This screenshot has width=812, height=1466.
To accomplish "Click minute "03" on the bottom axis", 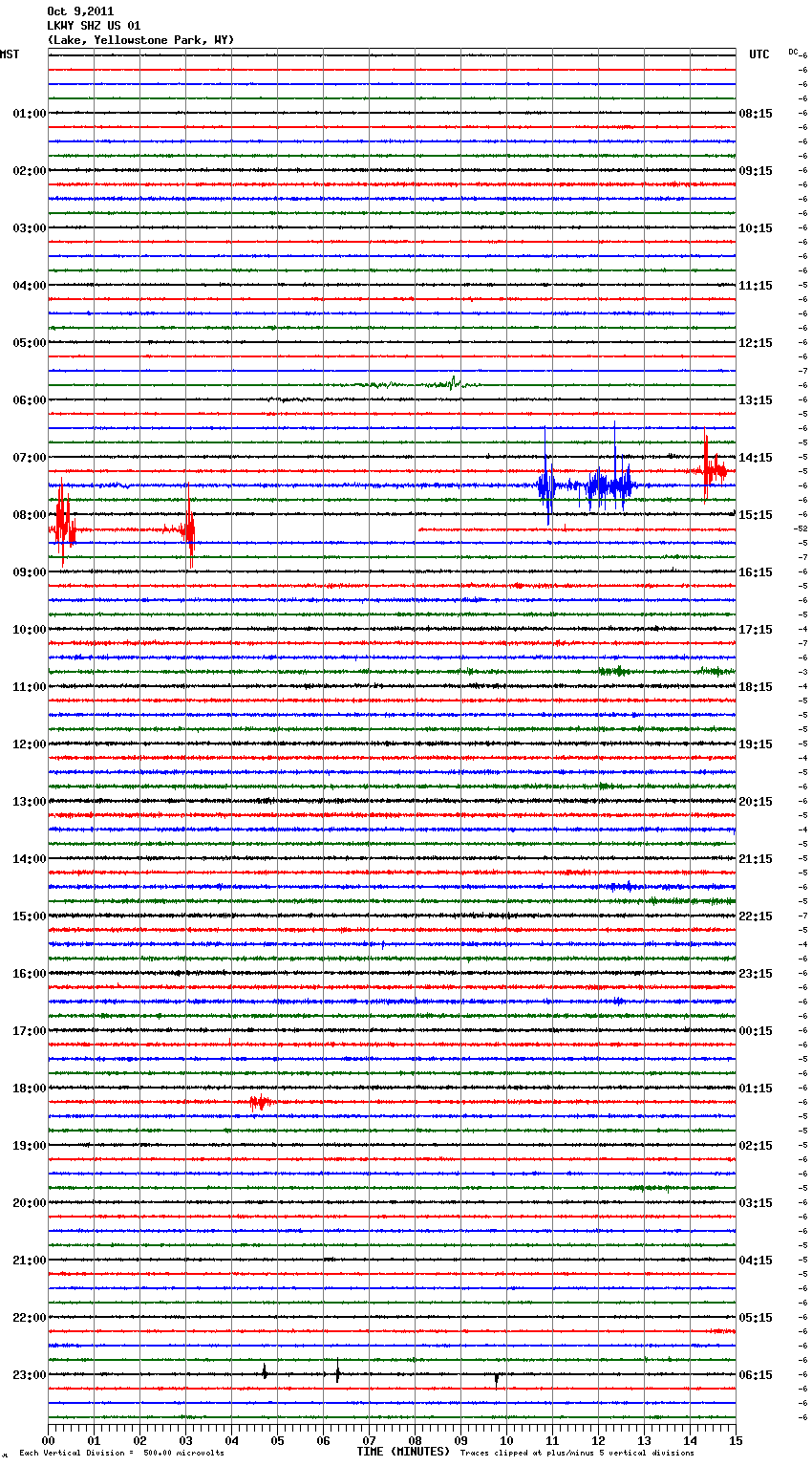I will 185,1440.
